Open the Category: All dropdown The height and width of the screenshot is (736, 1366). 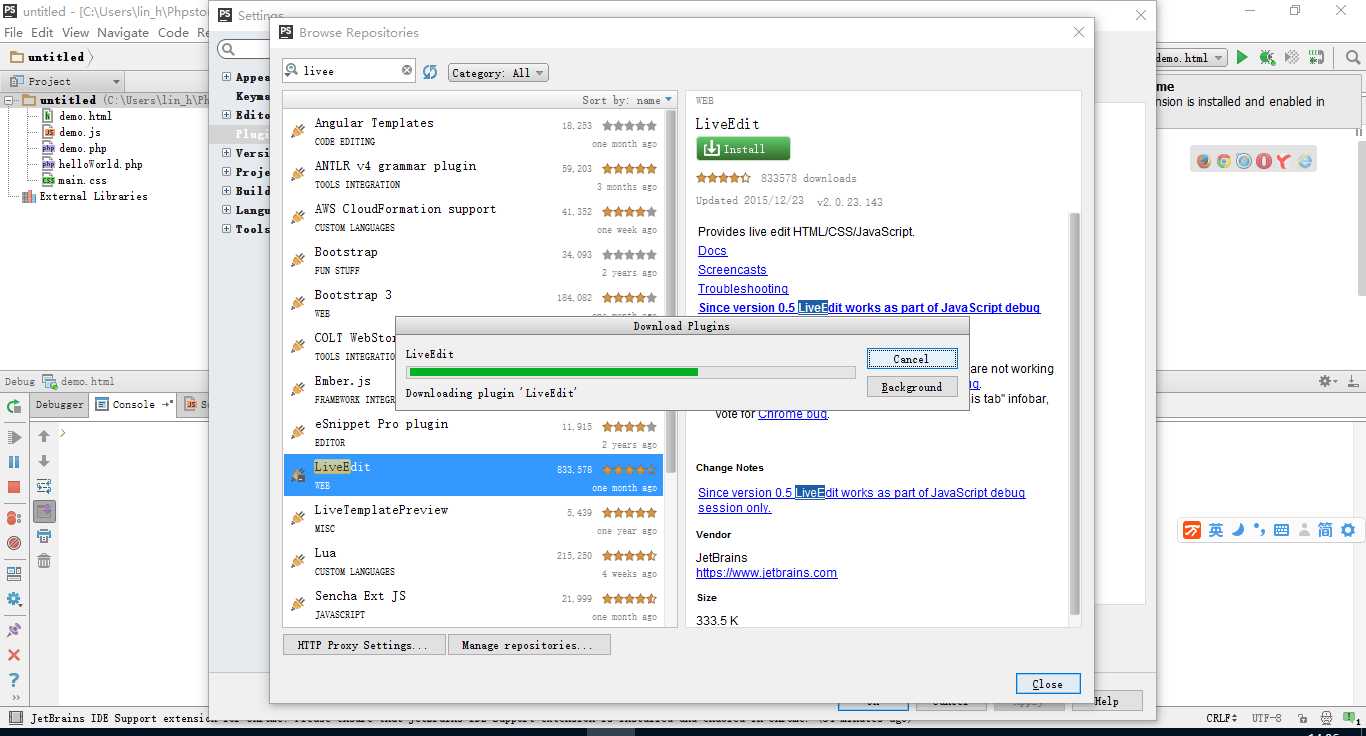pyautogui.click(x=498, y=73)
